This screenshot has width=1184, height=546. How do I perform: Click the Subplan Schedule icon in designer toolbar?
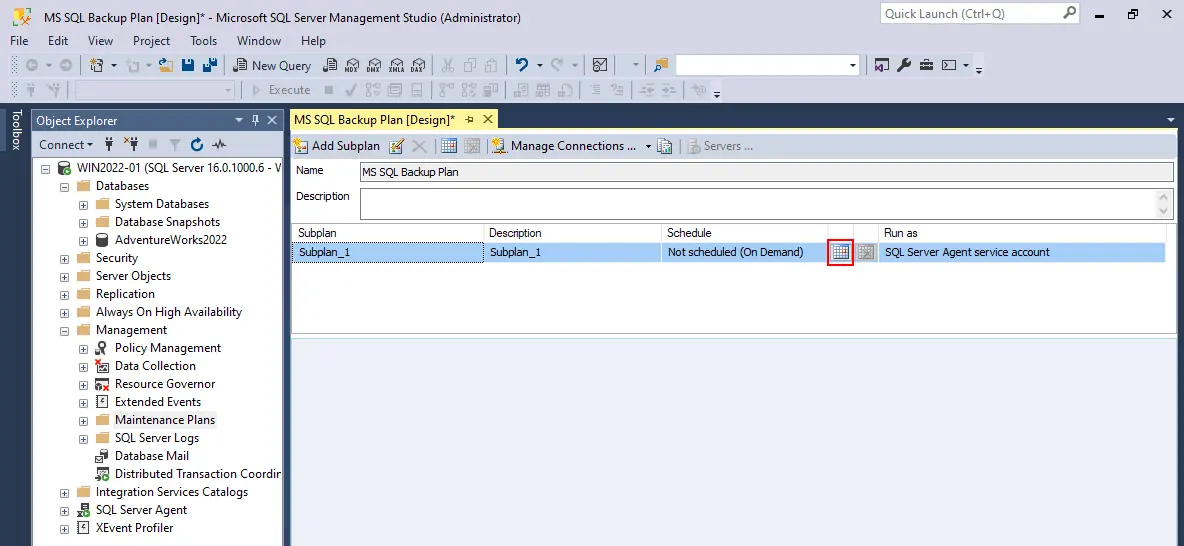click(x=449, y=146)
